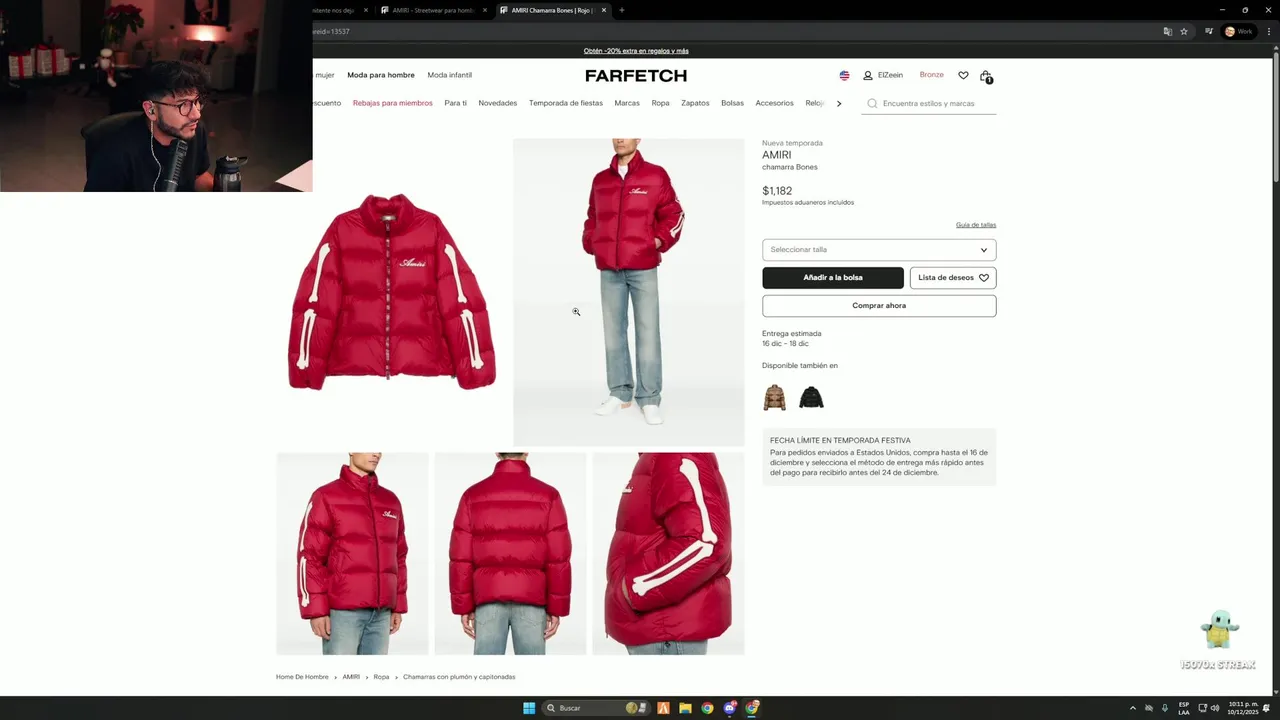The height and width of the screenshot is (720, 1280).
Task: Open a new browser tab
Action: coord(621,10)
